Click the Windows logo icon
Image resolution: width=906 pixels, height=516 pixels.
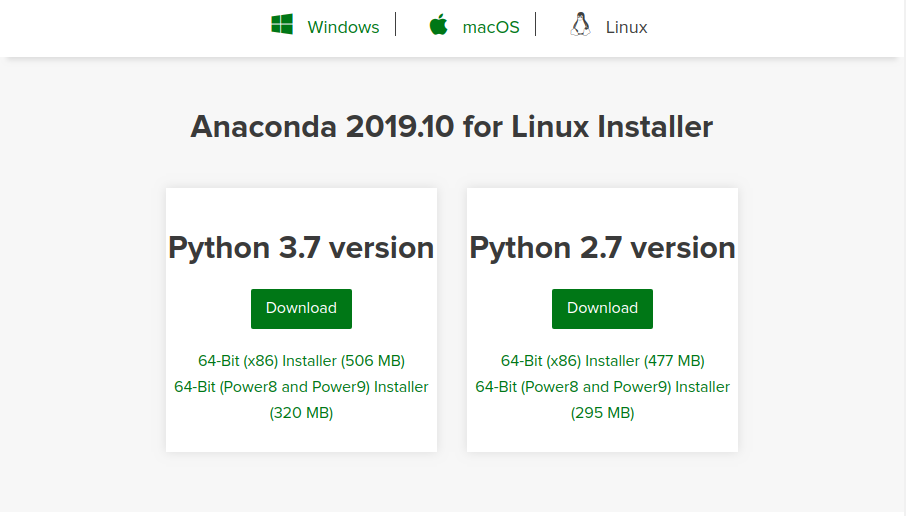[282, 25]
